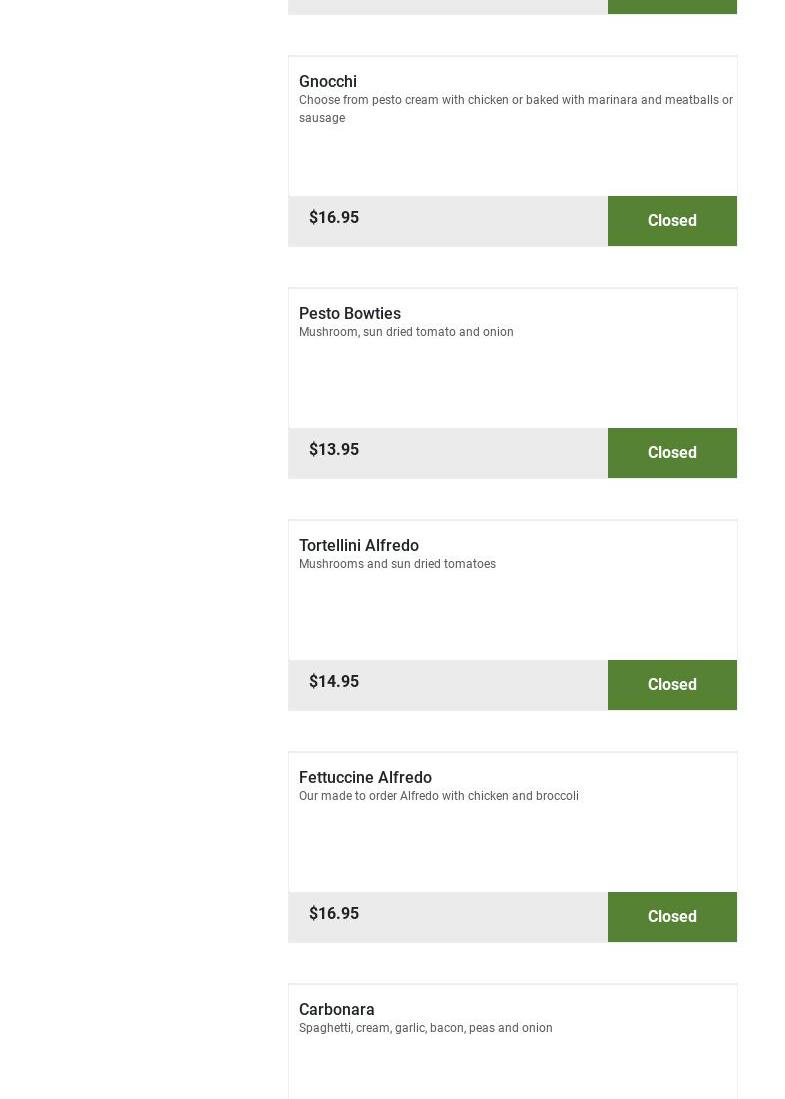Click the $13.95 price for Pesto Bowties
The image size is (785, 1099).
click(x=334, y=450)
